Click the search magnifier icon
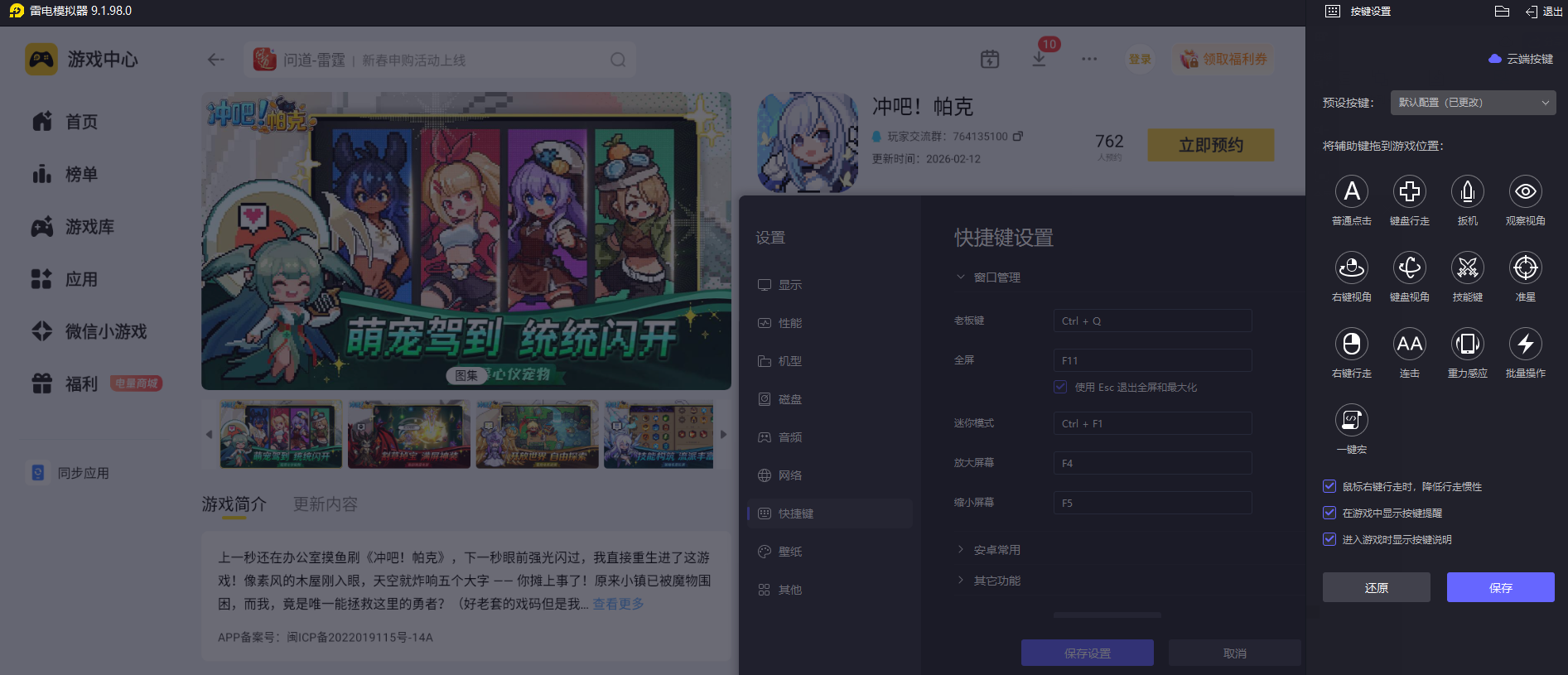Viewport: 1568px width, 675px height. 618,60
